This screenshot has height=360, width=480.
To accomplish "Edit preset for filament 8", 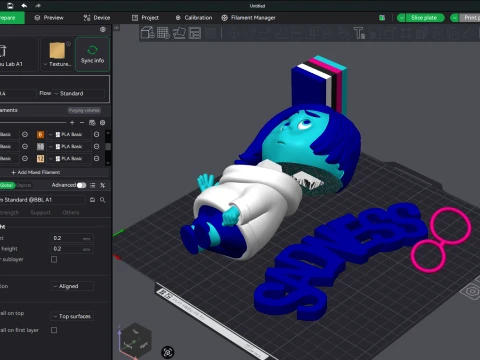I will pos(97,134).
